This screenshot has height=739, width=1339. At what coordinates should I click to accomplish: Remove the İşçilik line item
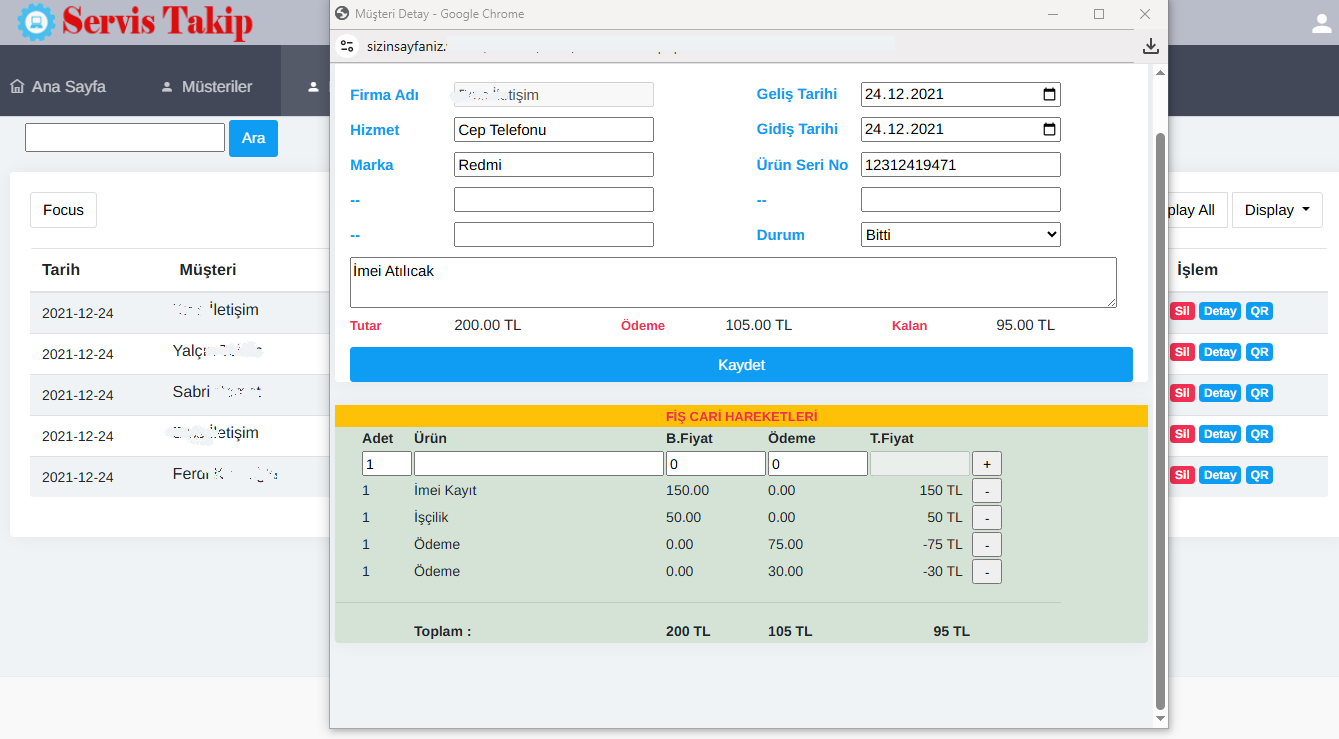[986, 518]
